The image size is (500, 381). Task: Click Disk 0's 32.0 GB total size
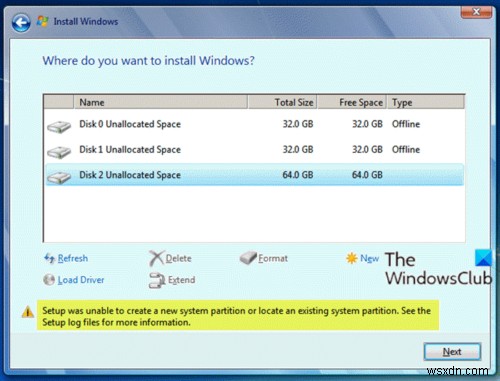[x=298, y=124]
